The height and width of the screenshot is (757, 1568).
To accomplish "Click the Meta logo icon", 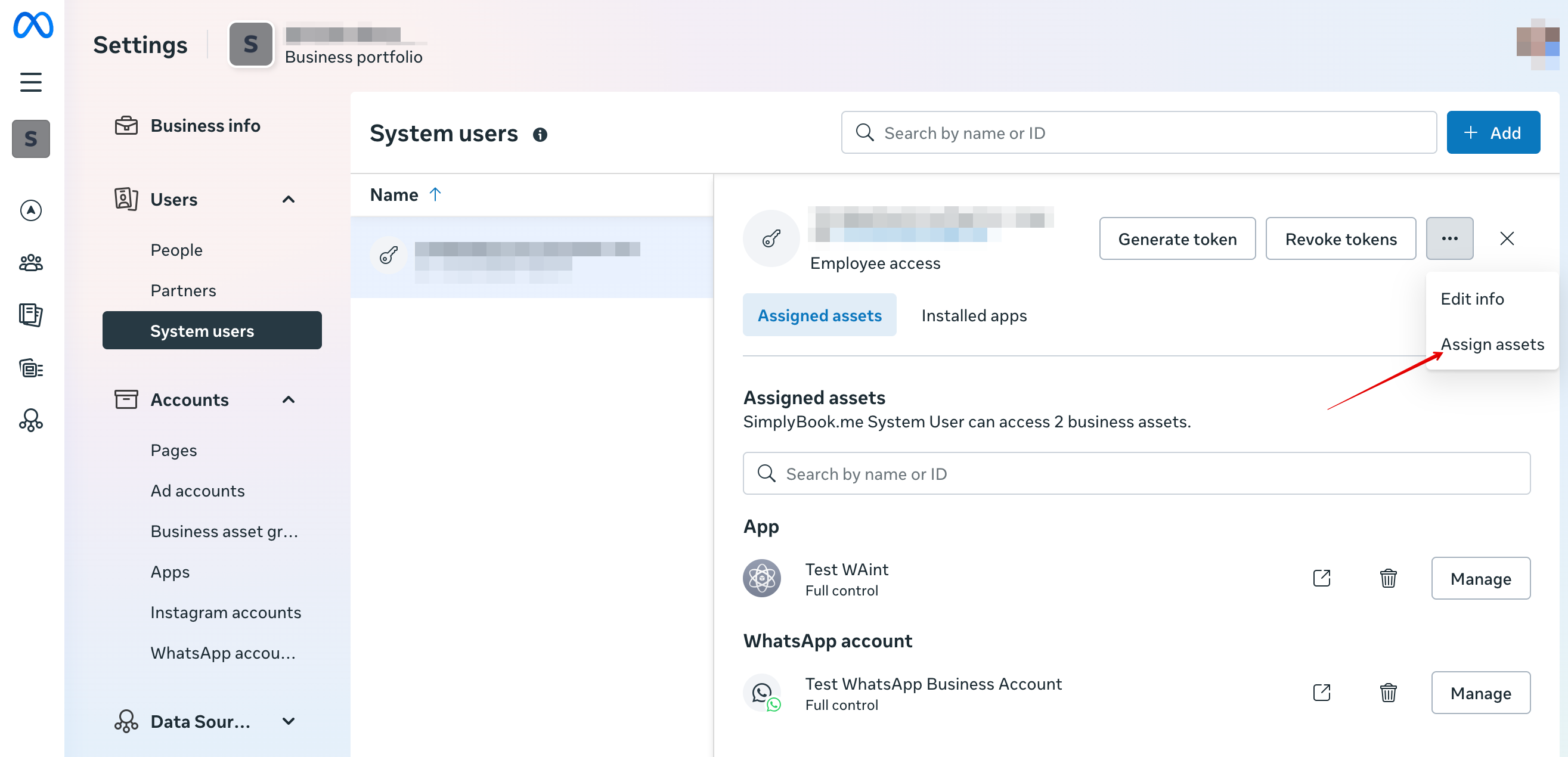I will (x=33, y=26).
